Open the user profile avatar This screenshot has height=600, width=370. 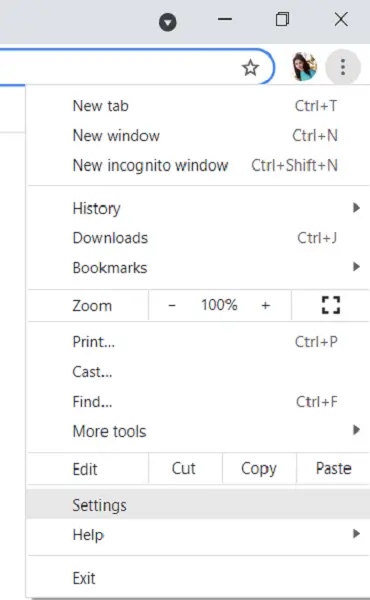coord(304,67)
